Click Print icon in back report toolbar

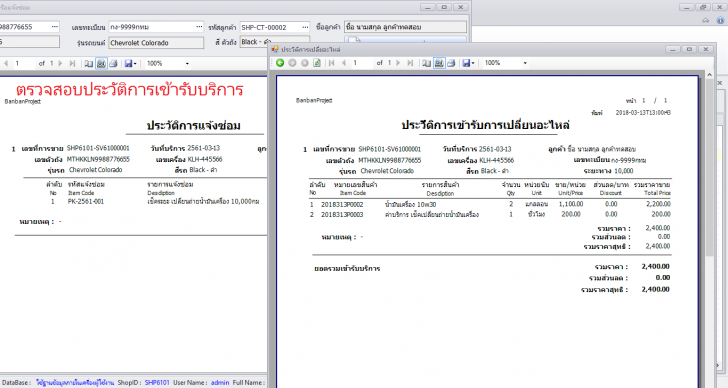click(113, 64)
